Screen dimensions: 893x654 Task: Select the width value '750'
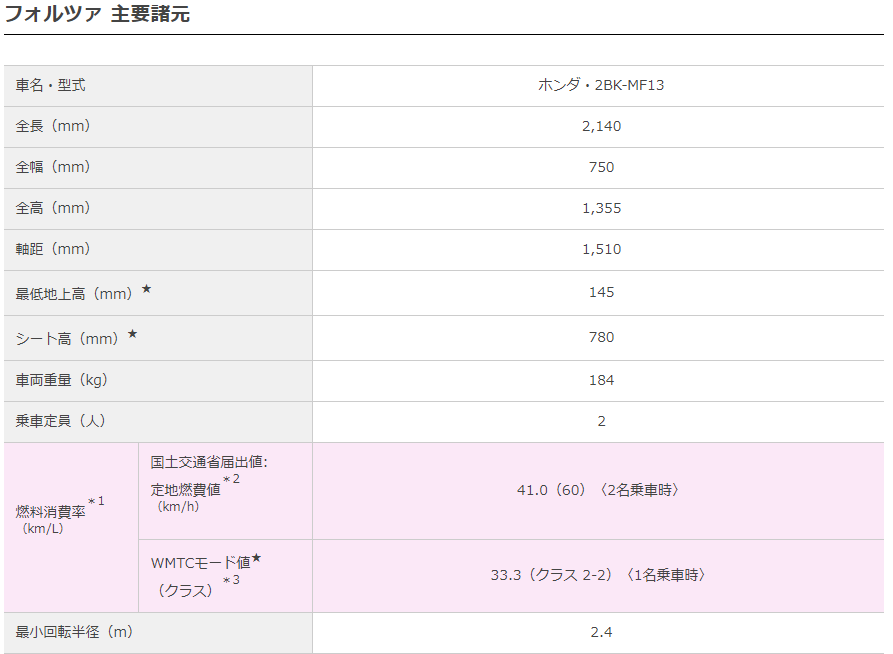pyautogui.click(x=601, y=167)
